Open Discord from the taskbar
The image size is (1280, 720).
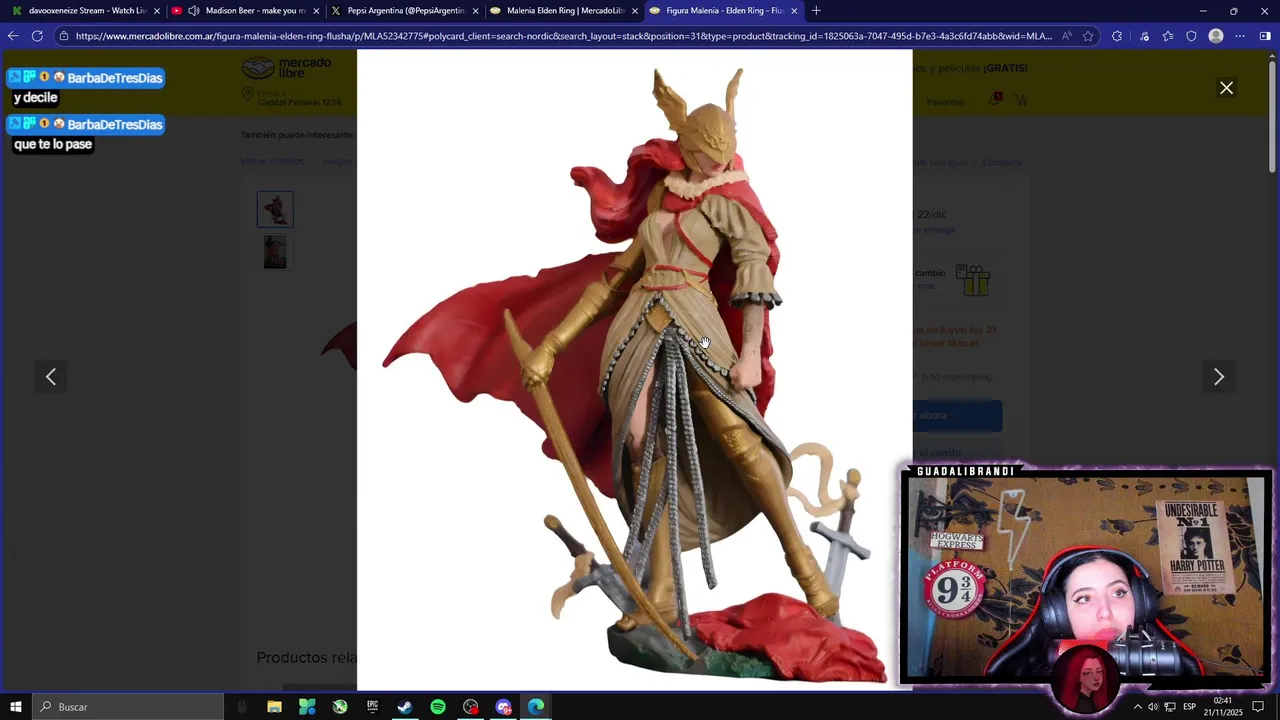click(x=503, y=707)
